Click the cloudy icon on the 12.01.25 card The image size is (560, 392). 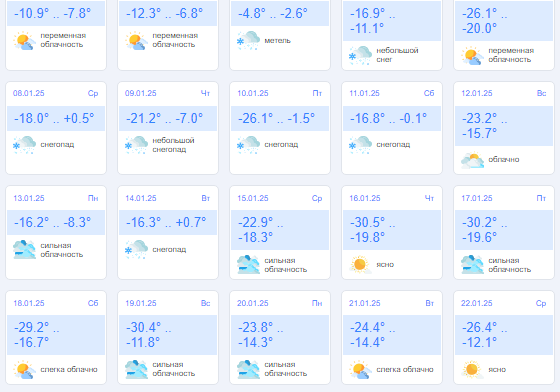(x=472, y=160)
